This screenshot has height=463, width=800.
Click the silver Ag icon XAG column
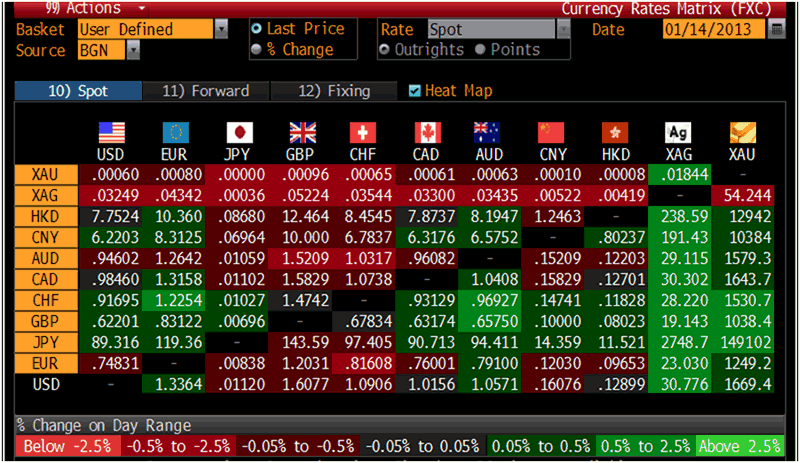point(679,133)
